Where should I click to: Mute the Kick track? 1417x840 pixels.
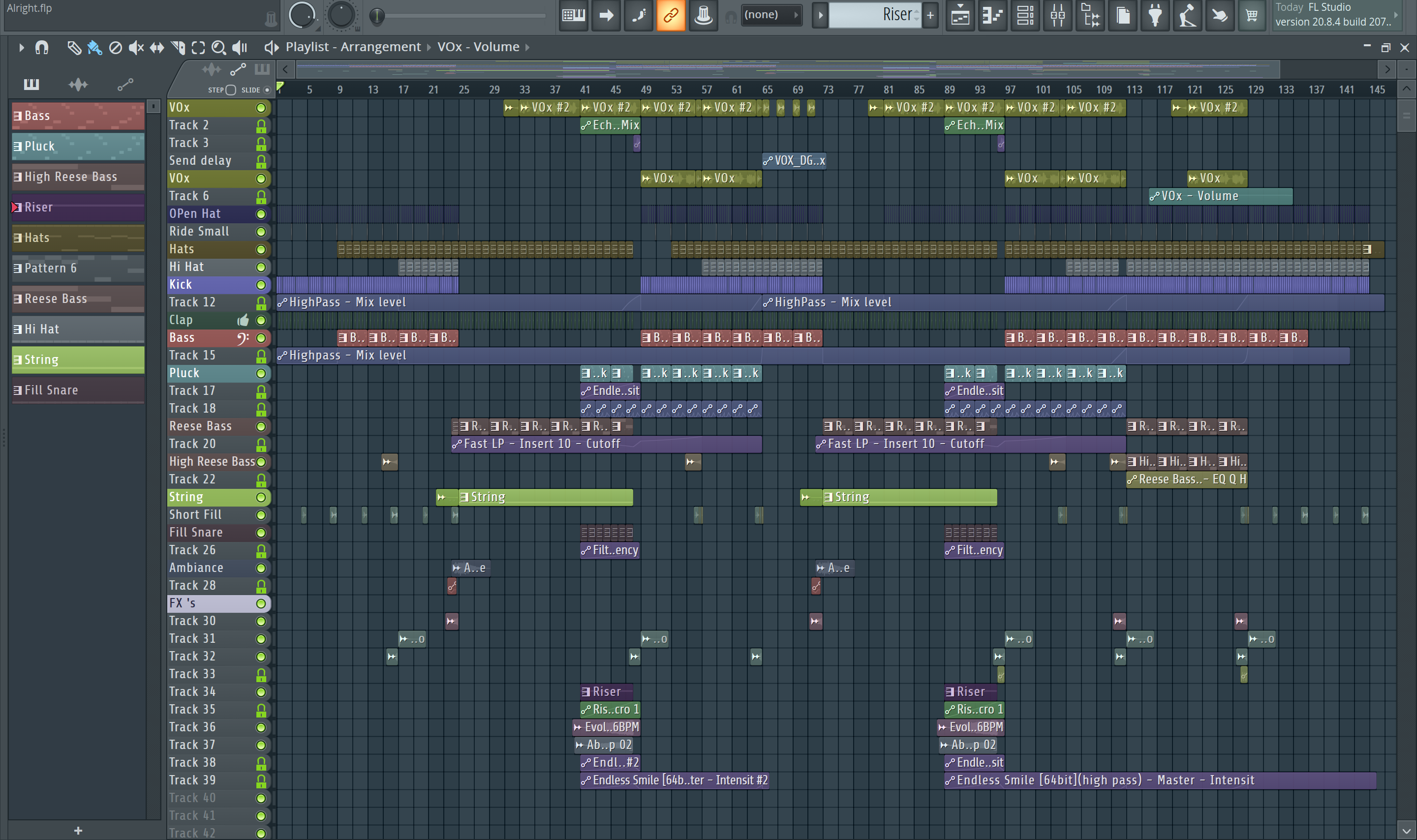(x=261, y=285)
